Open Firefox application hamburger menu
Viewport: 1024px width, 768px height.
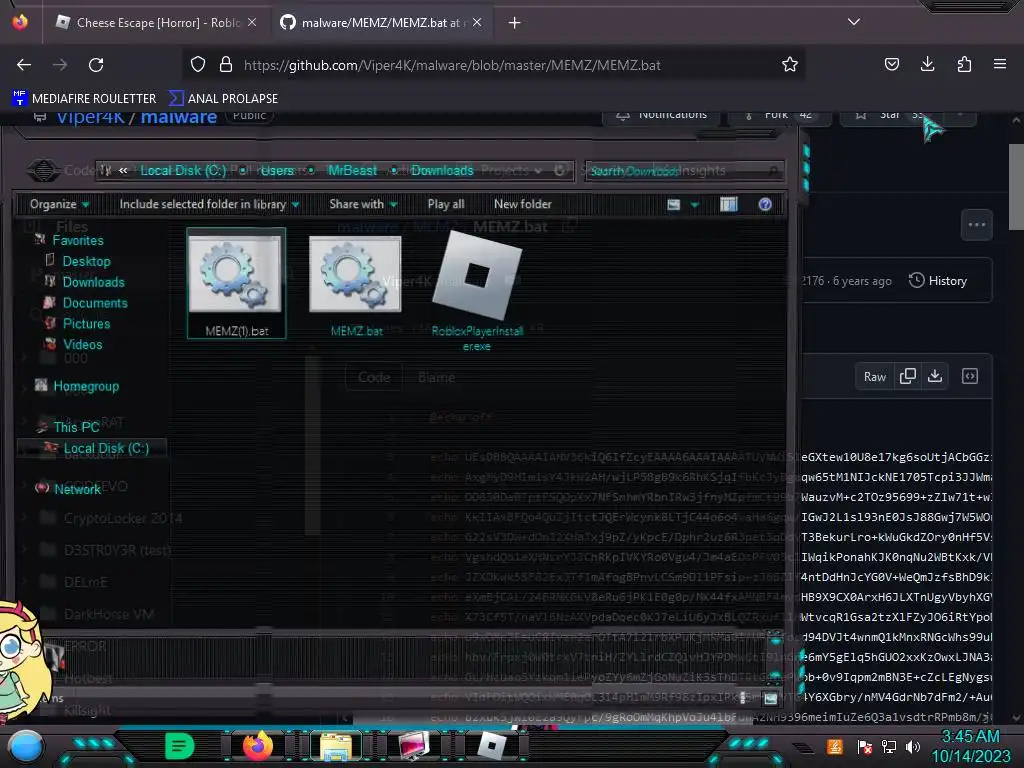tap(1000, 64)
